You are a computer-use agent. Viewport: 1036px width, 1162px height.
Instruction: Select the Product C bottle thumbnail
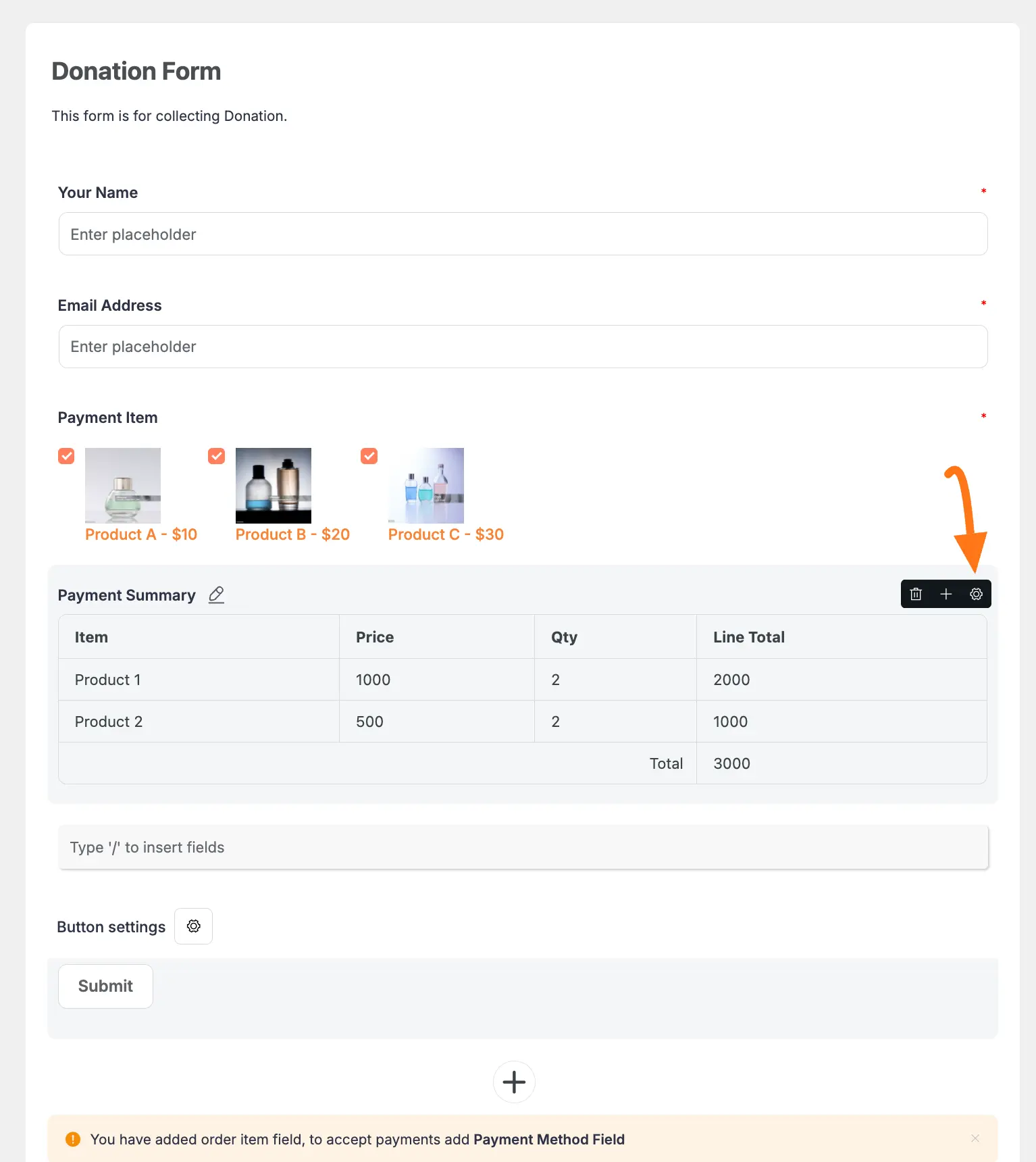pyautogui.click(x=426, y=485)
